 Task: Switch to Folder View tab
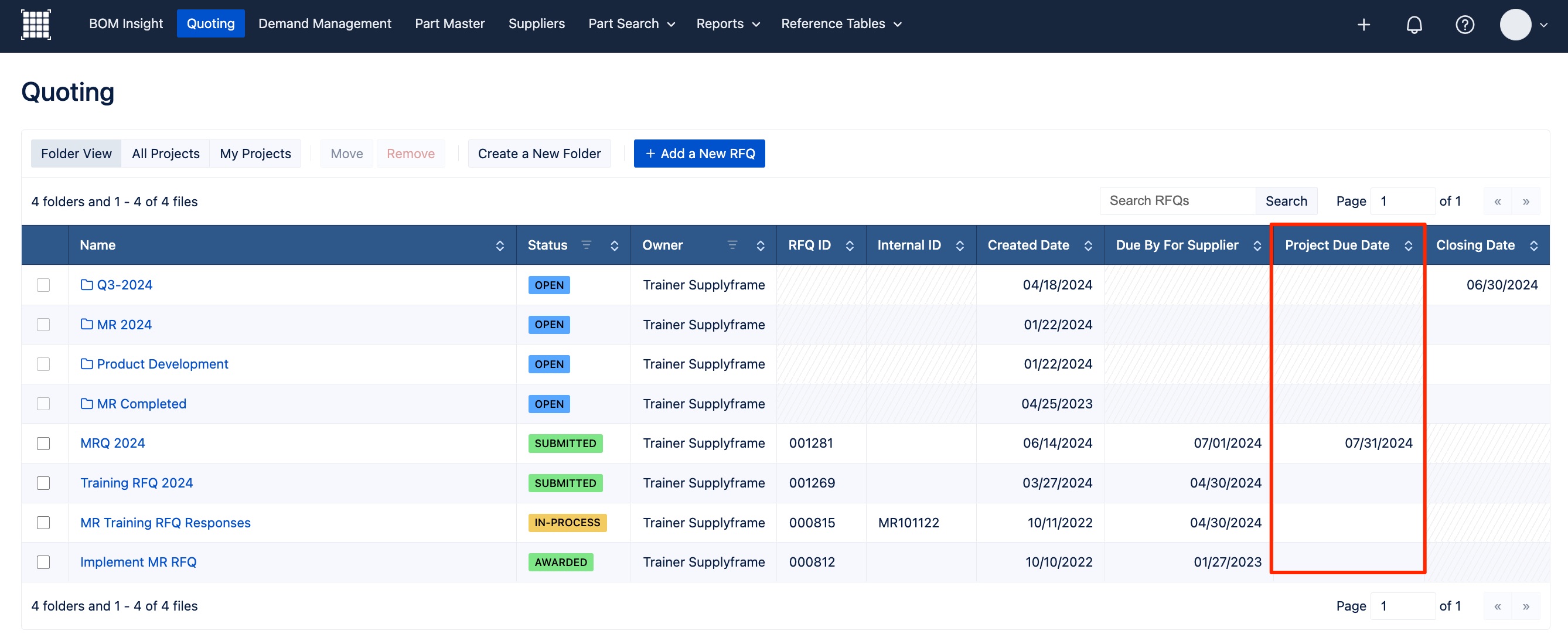[76, 154]
